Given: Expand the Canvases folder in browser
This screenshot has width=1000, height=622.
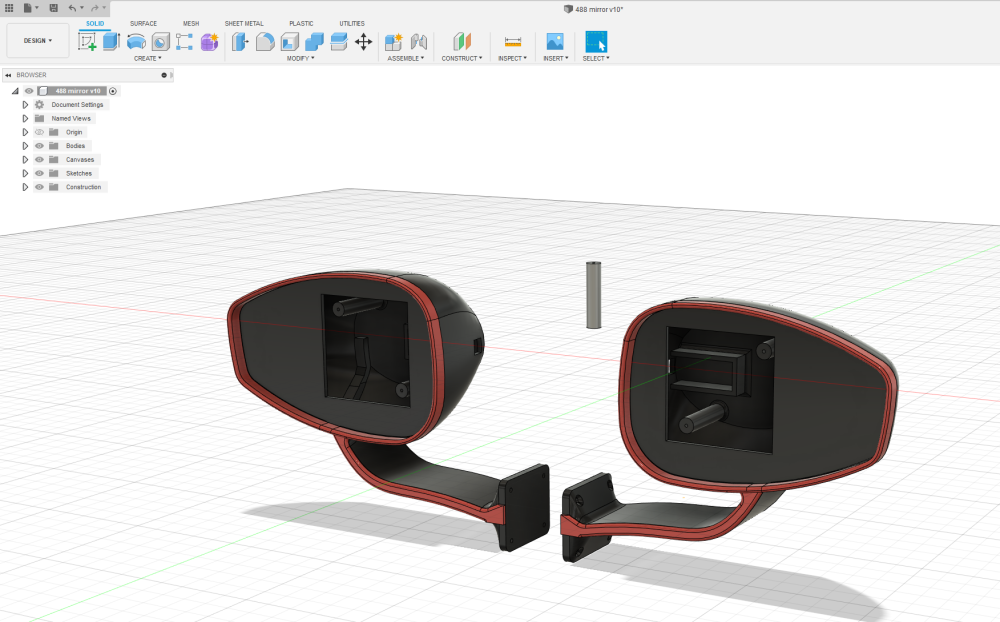Looking at the screenshot, I should point(26,160).
